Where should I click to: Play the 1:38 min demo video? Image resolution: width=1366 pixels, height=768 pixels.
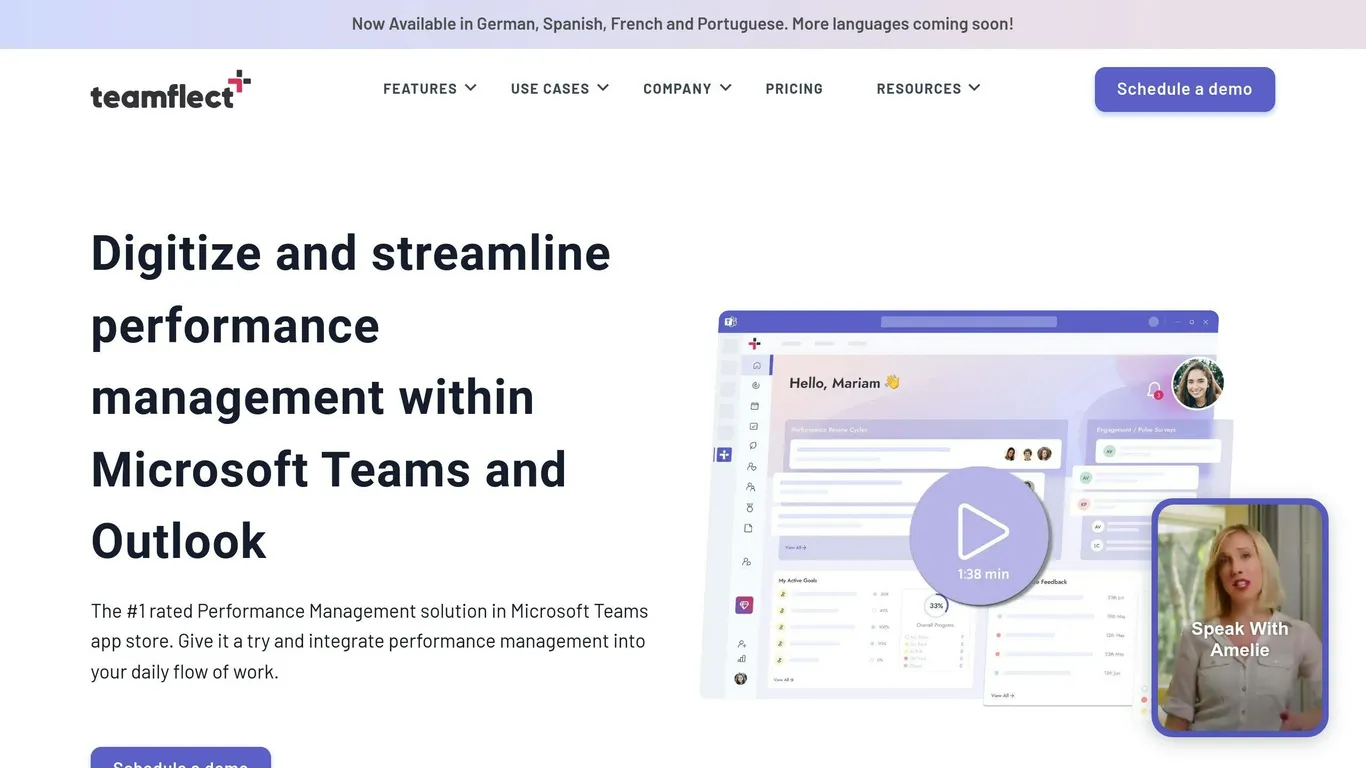click(980, 536)
